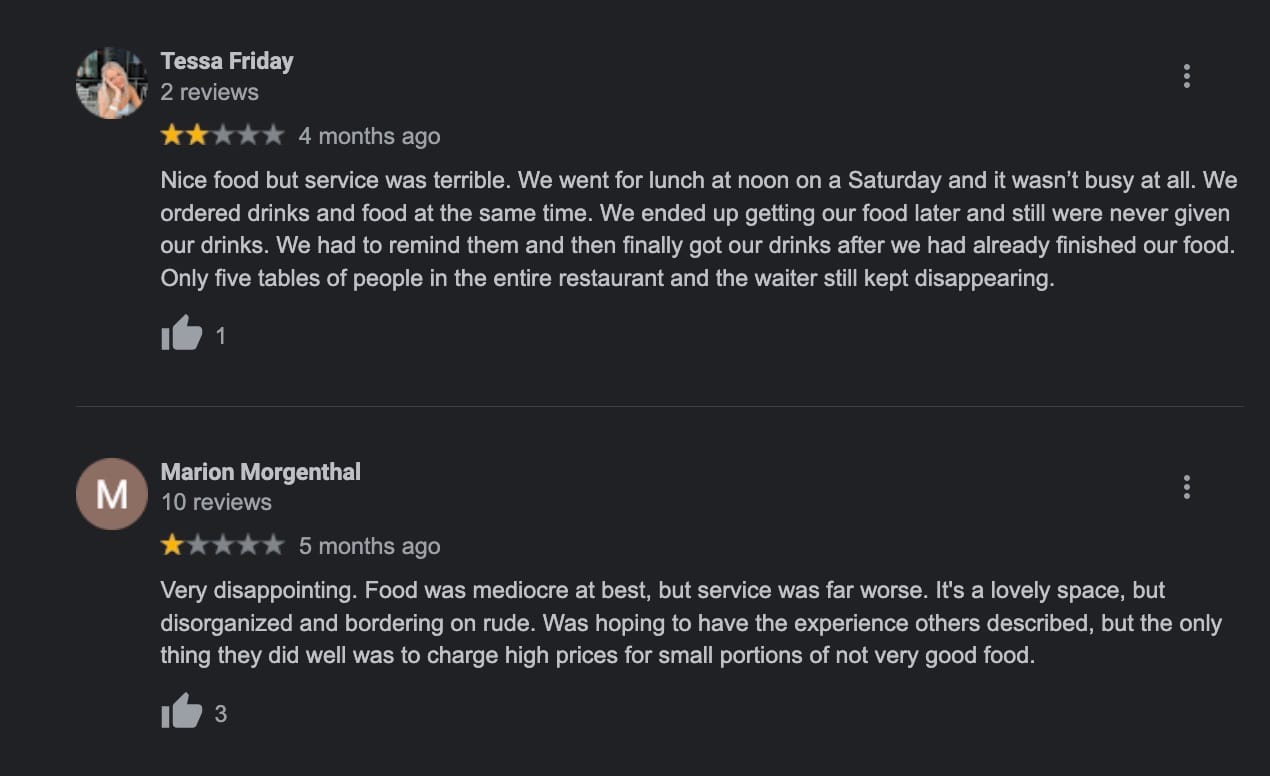This screenshot has height=776, width=1270.
Task: Click the "5 months ago" timestamp
Action: point(369,546)
